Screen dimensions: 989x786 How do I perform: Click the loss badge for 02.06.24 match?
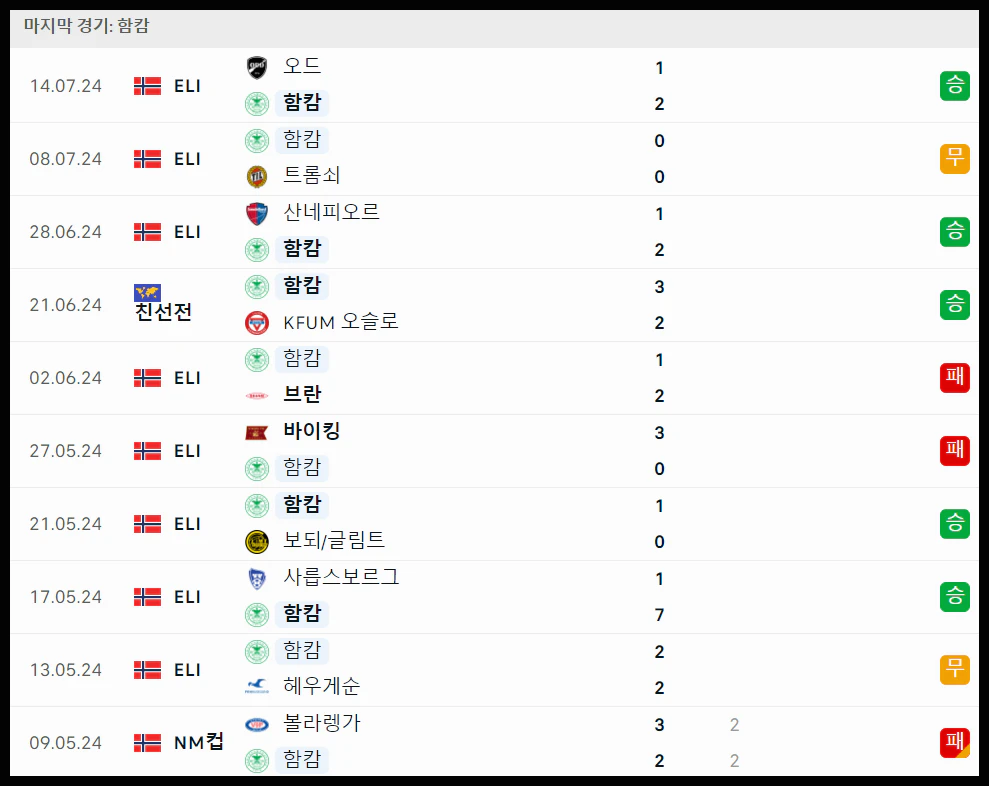click(954, 378)
